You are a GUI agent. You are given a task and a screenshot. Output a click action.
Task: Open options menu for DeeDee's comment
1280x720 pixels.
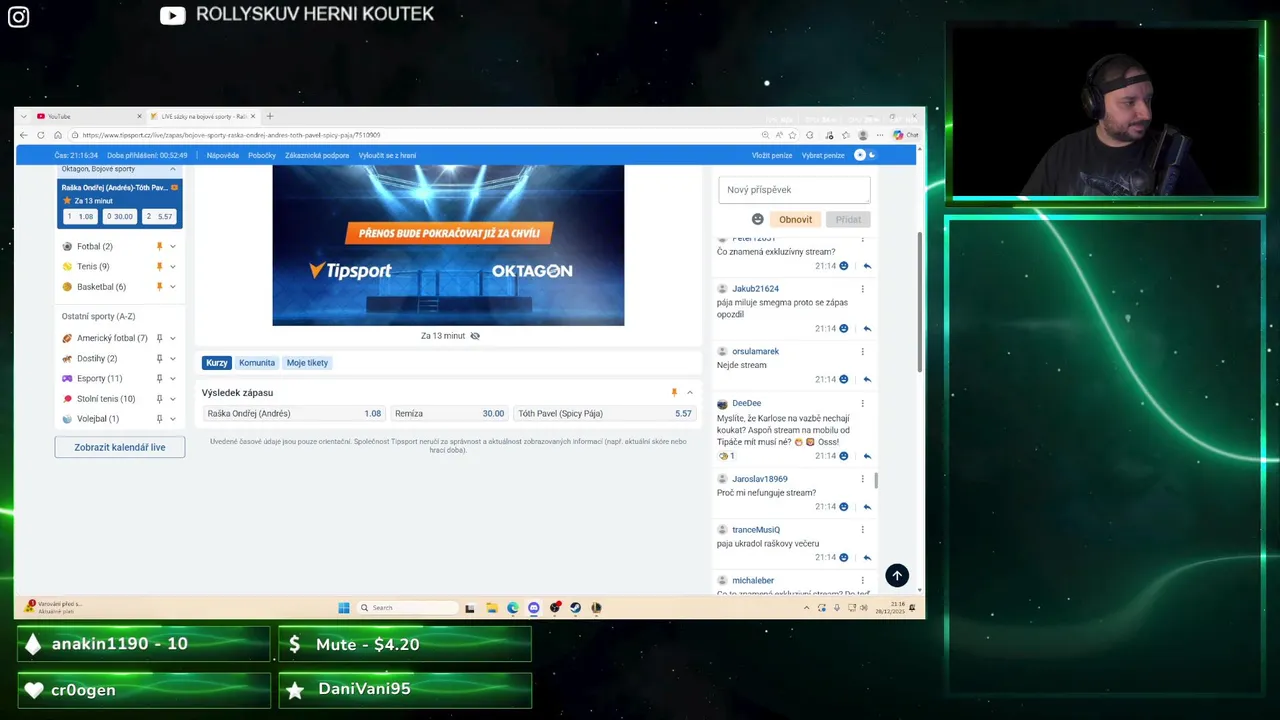tap(862, 403)
